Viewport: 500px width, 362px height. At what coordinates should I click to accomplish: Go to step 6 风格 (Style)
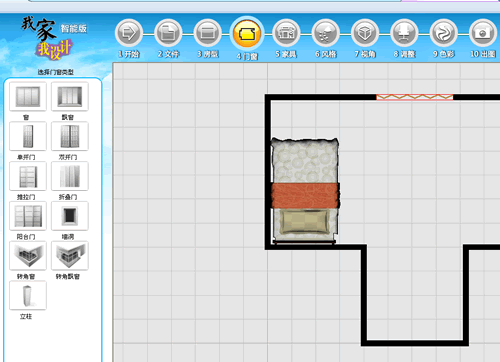[326, 33]
